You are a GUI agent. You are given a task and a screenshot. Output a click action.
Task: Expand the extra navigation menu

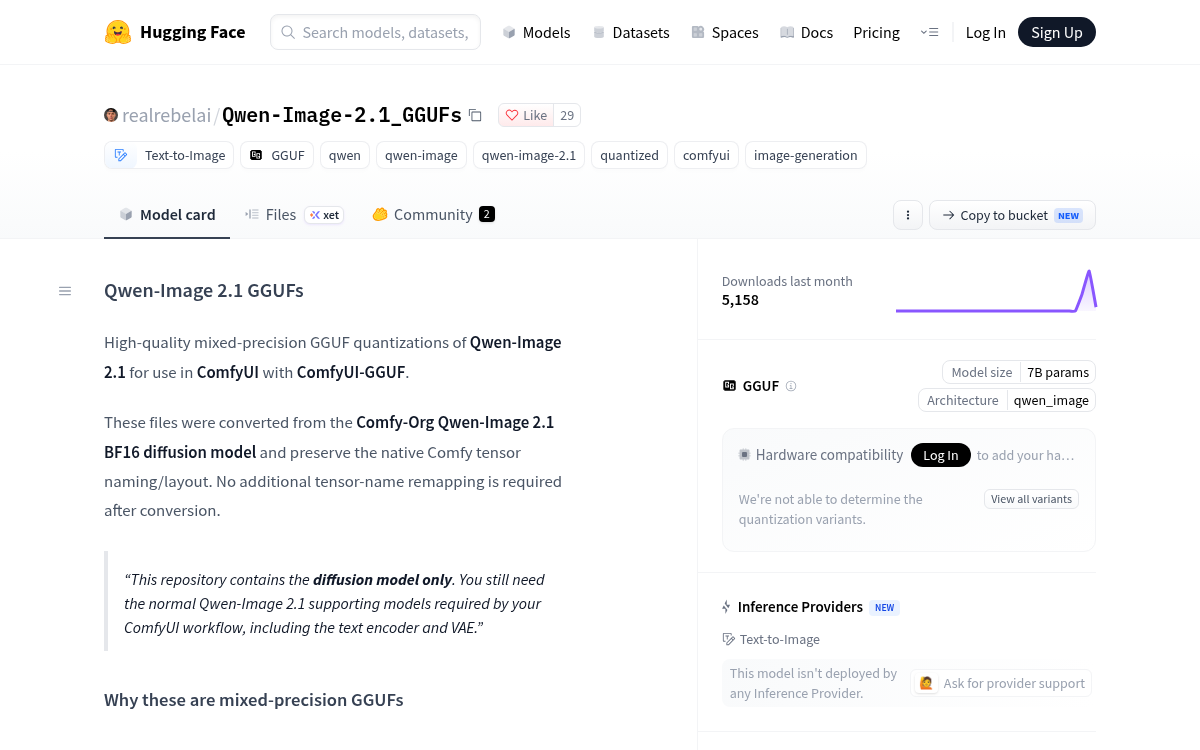point(929,32)
